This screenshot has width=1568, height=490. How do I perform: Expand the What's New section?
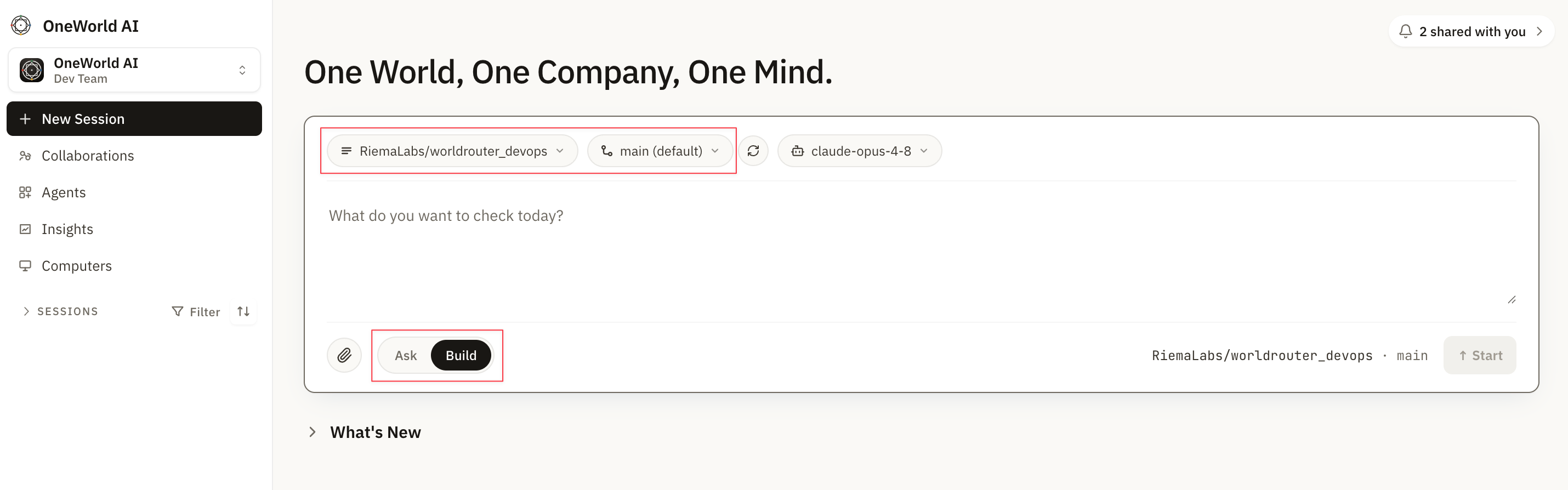point(364,432)
